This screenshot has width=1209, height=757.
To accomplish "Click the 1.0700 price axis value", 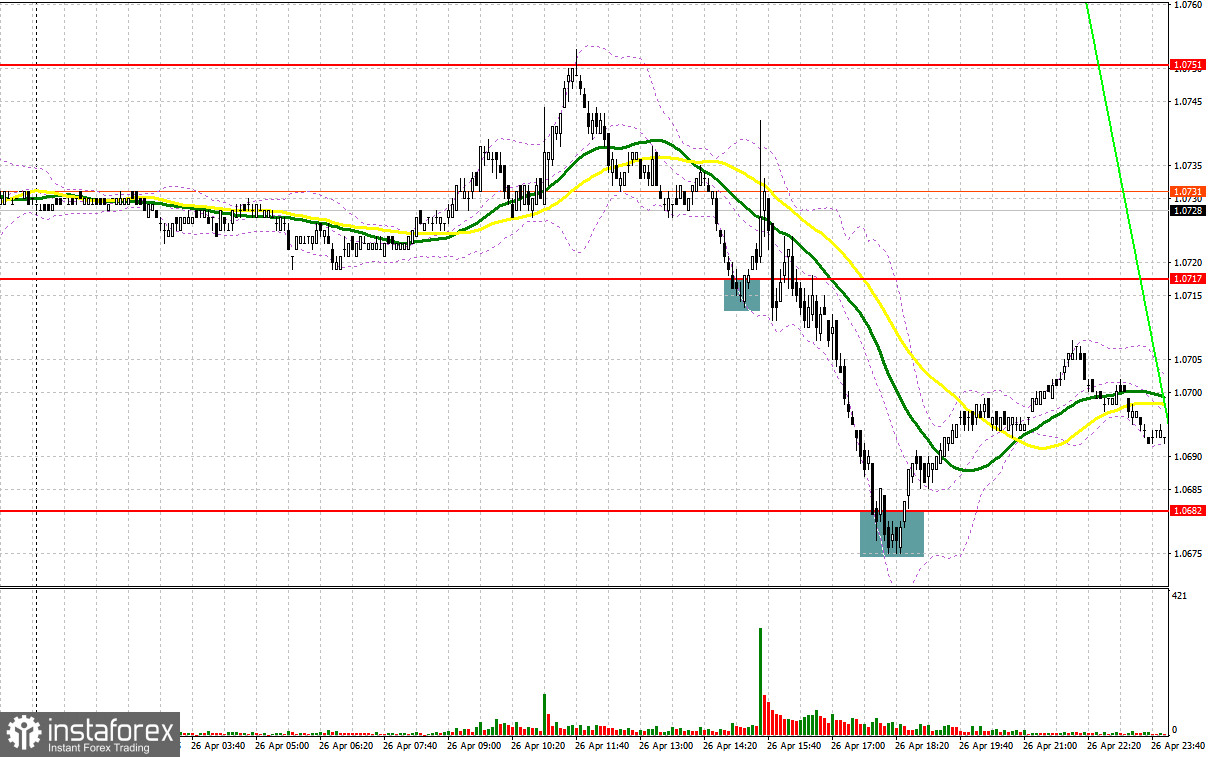I will (x=1188, y=392).
